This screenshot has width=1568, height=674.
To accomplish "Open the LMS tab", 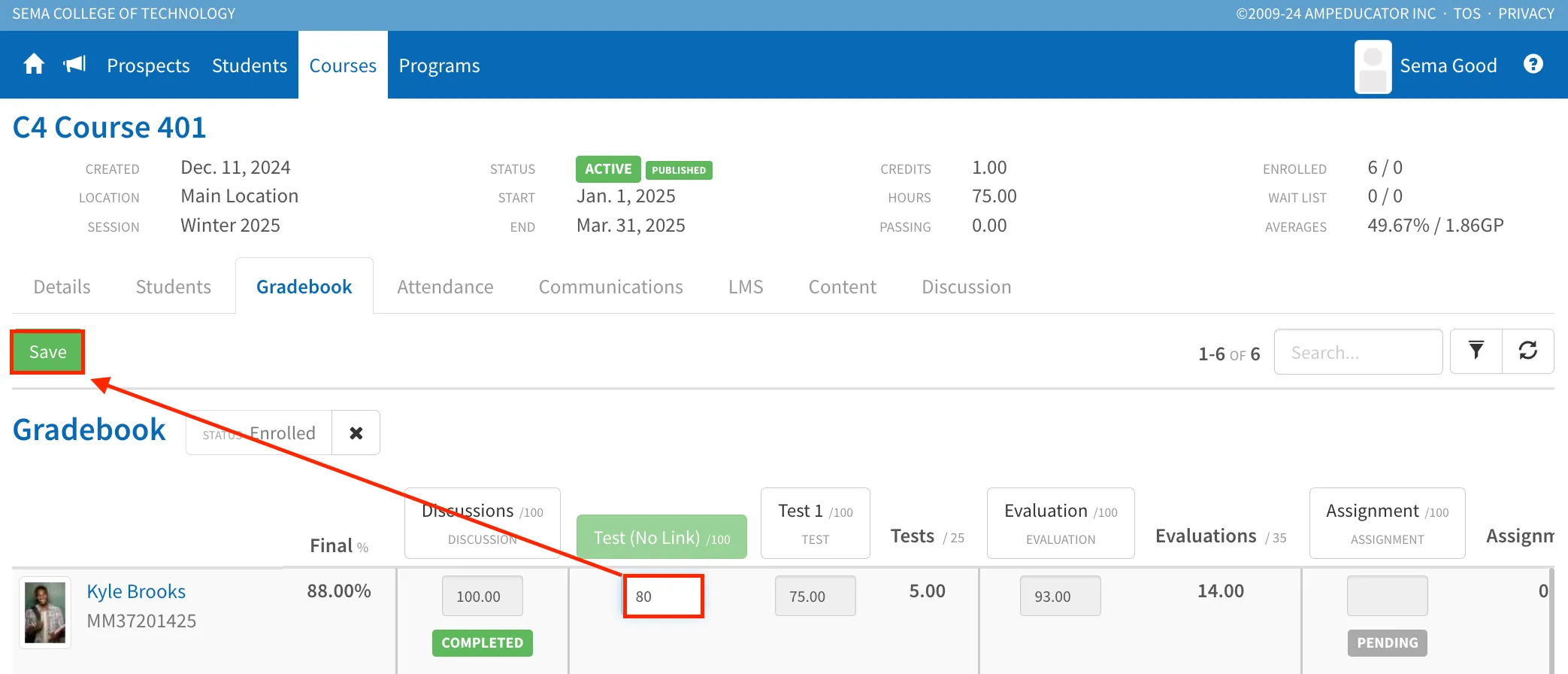I will [x=746, y=287].
